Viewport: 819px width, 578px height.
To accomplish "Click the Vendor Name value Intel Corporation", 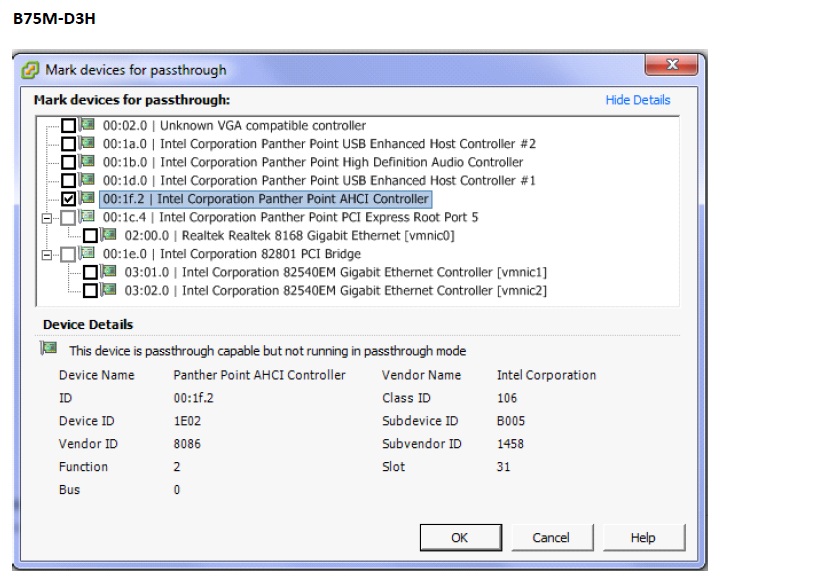I will tap(546, 375).
